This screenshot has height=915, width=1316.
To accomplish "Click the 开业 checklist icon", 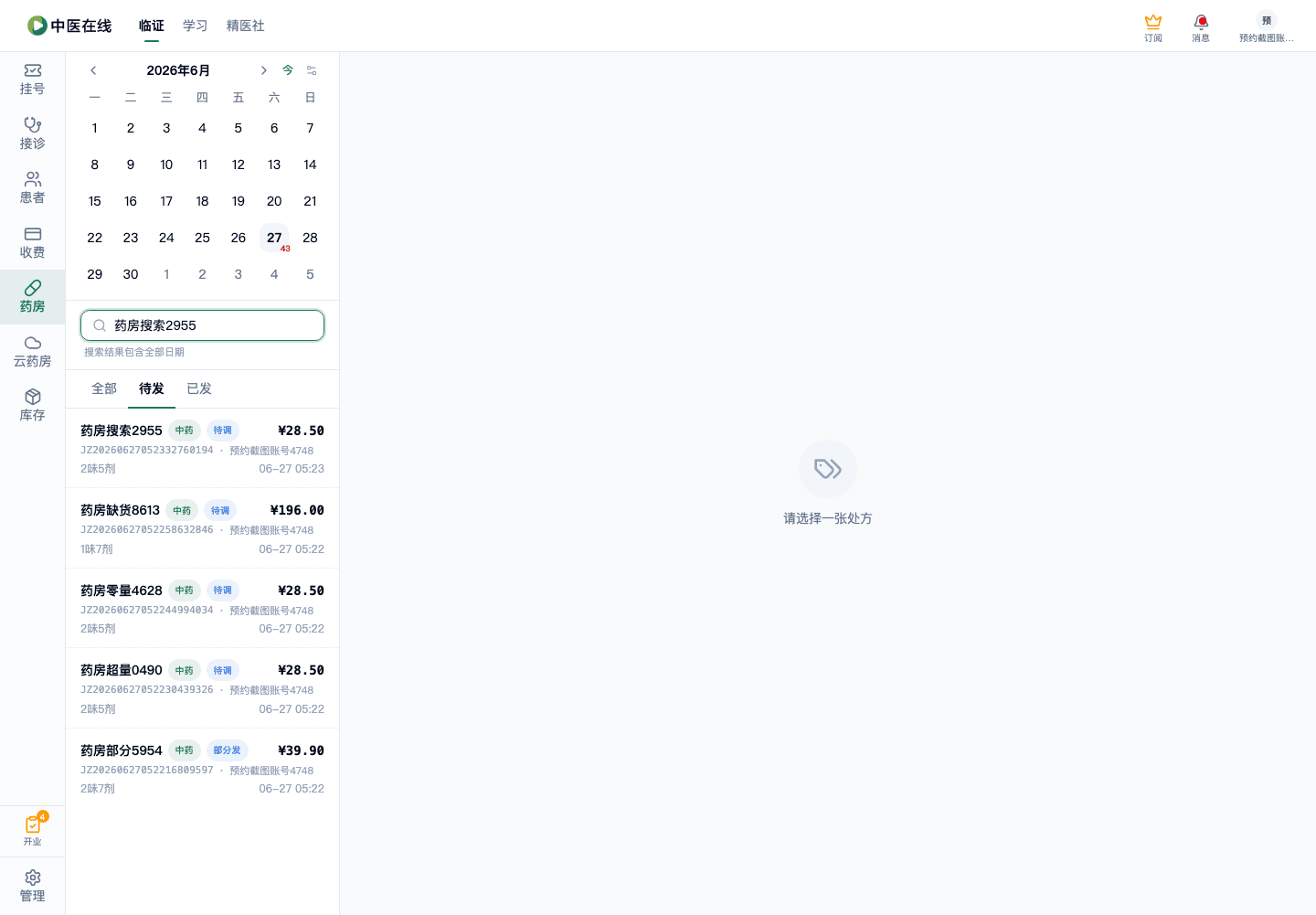I will pos(33,830).
